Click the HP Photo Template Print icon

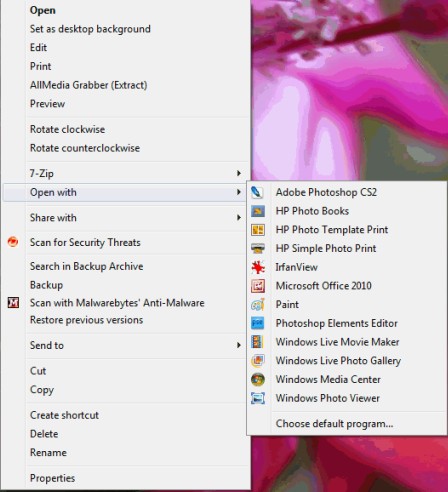[x=258, y=230]
